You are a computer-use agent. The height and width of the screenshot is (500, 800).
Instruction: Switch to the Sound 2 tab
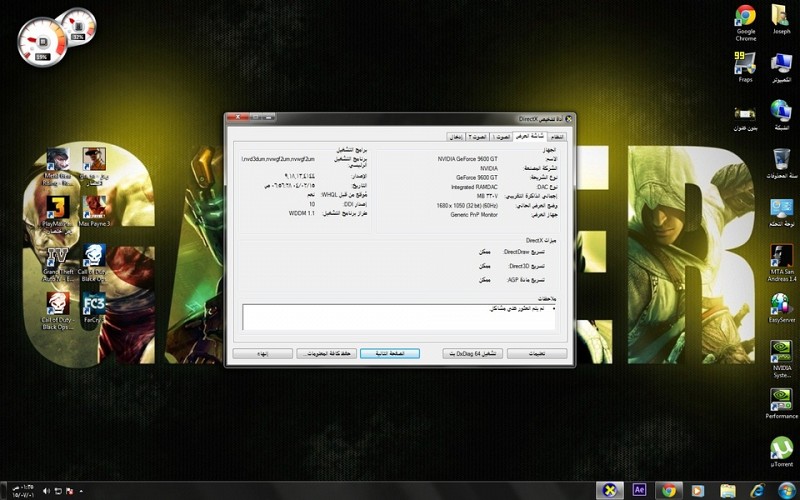(477, 137)
